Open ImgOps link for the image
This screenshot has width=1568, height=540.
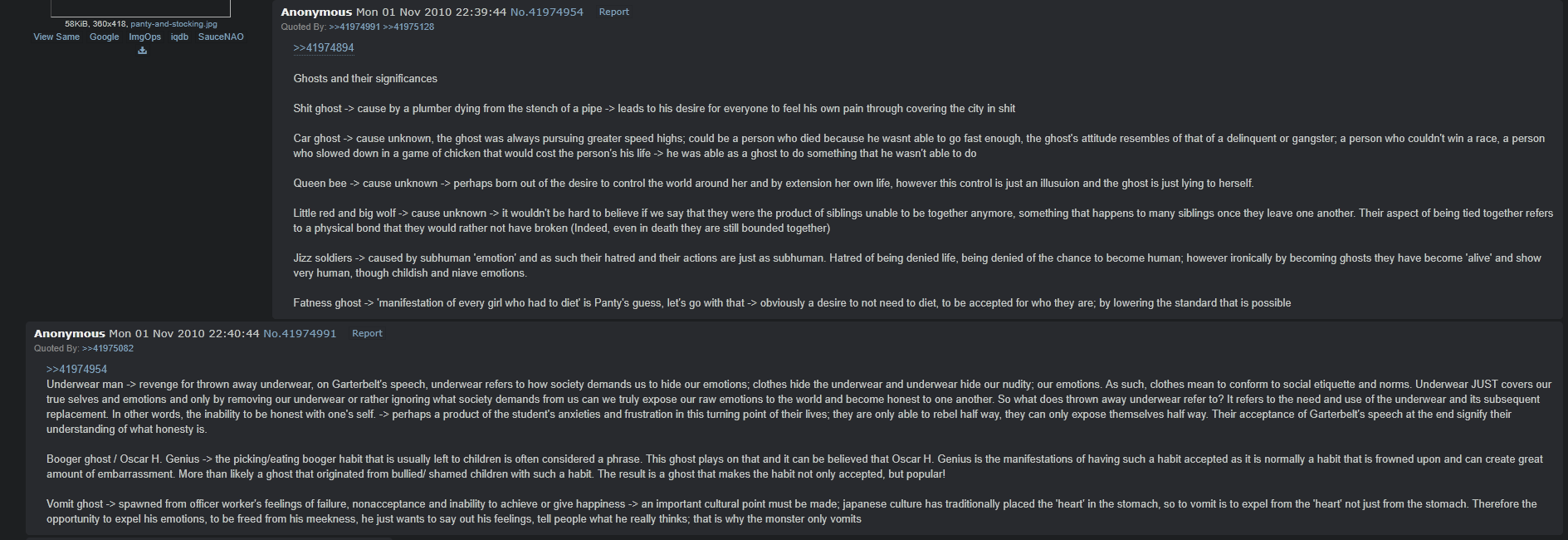145,37
